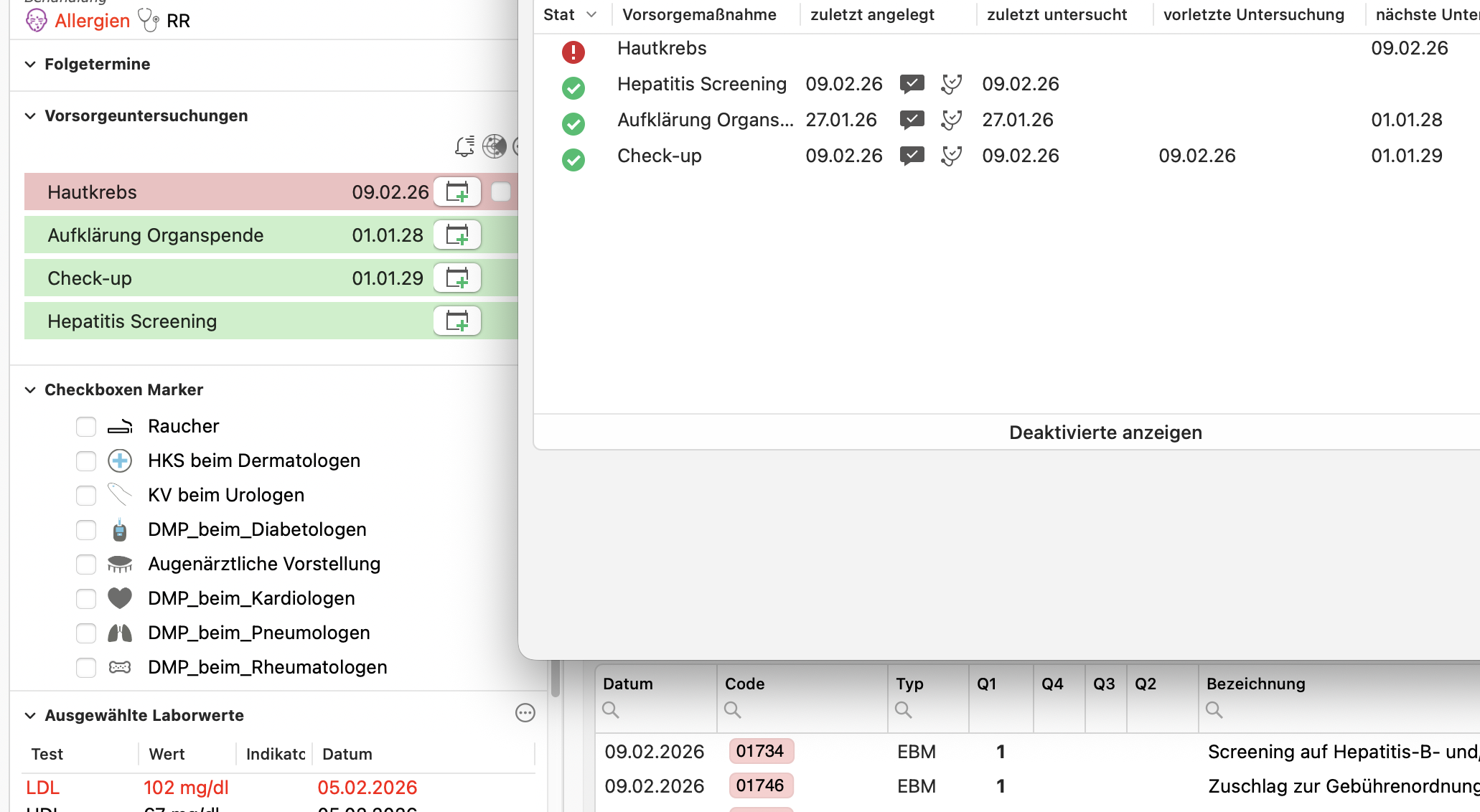The height and width of the screenshot is (812, 1480).
Task: Tick the checkbox beside Hautkrebs row
Action: click(501, 192)
